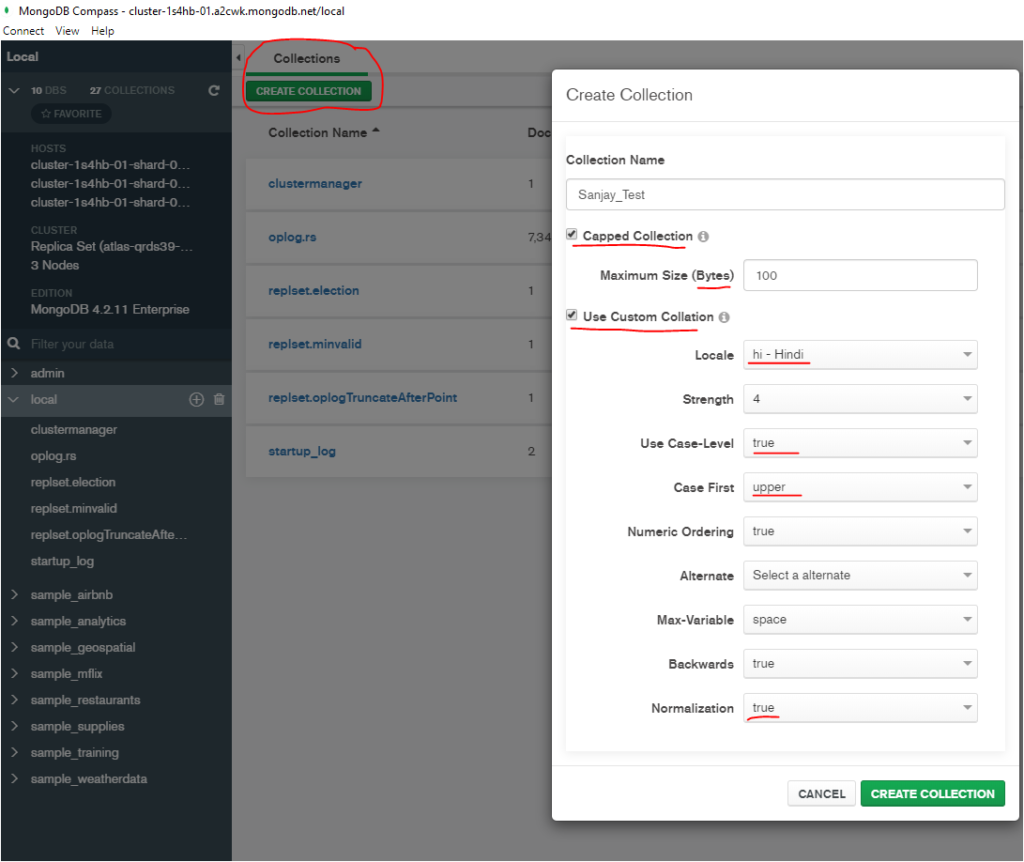This screenshot has height=862, width=1024.
Task: Click the 3 Nodes text in sidebar
Action: [x=55, y=266]
